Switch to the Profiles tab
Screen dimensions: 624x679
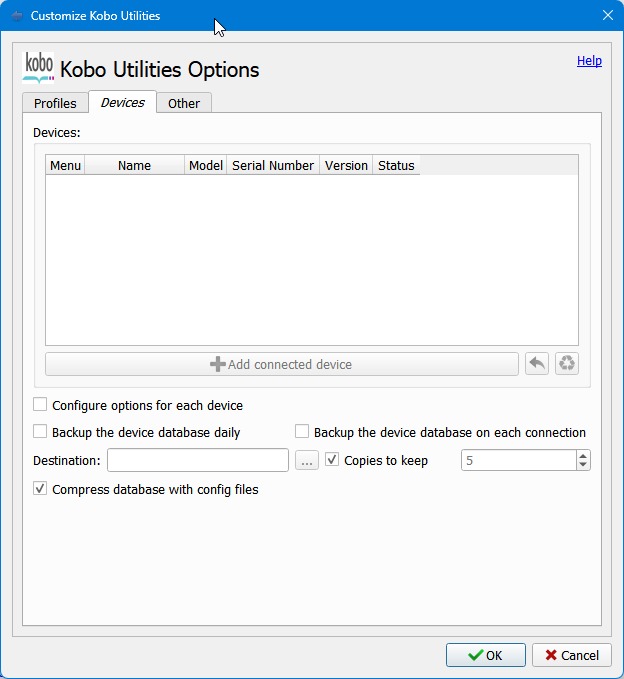(x=55, y=103)
